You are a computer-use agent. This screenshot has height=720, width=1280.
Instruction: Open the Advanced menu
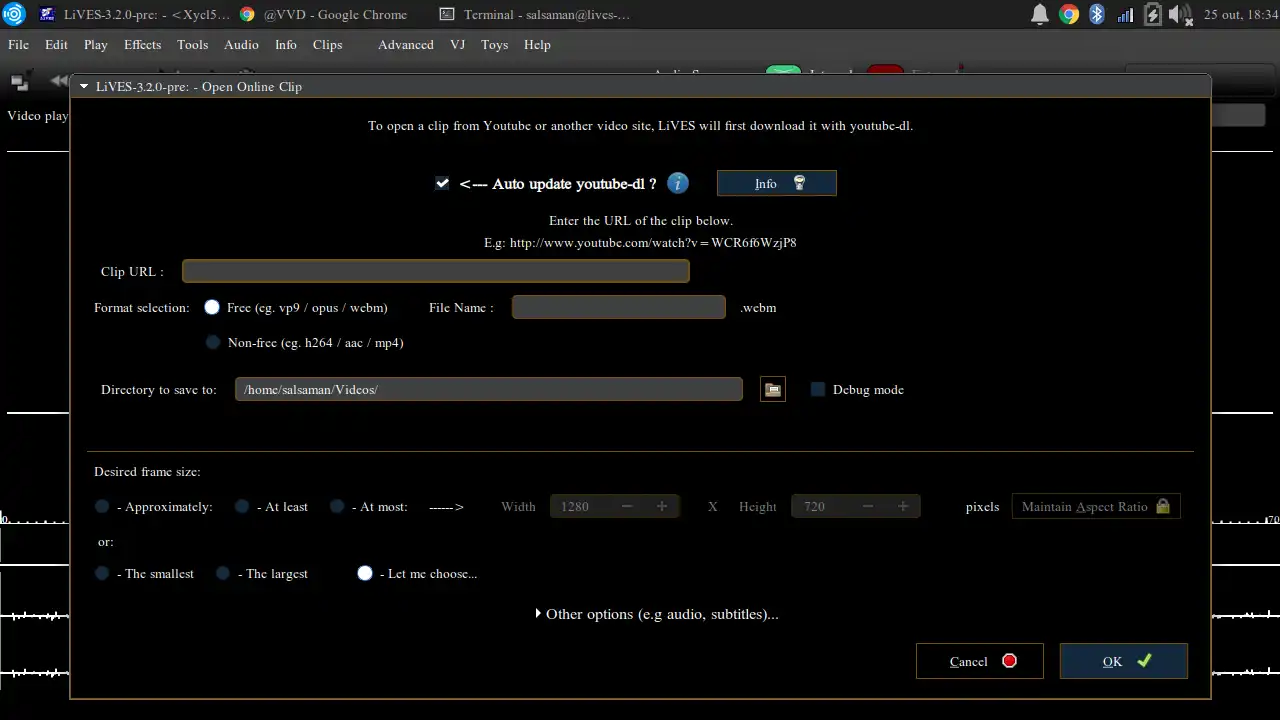pos(406,45)
